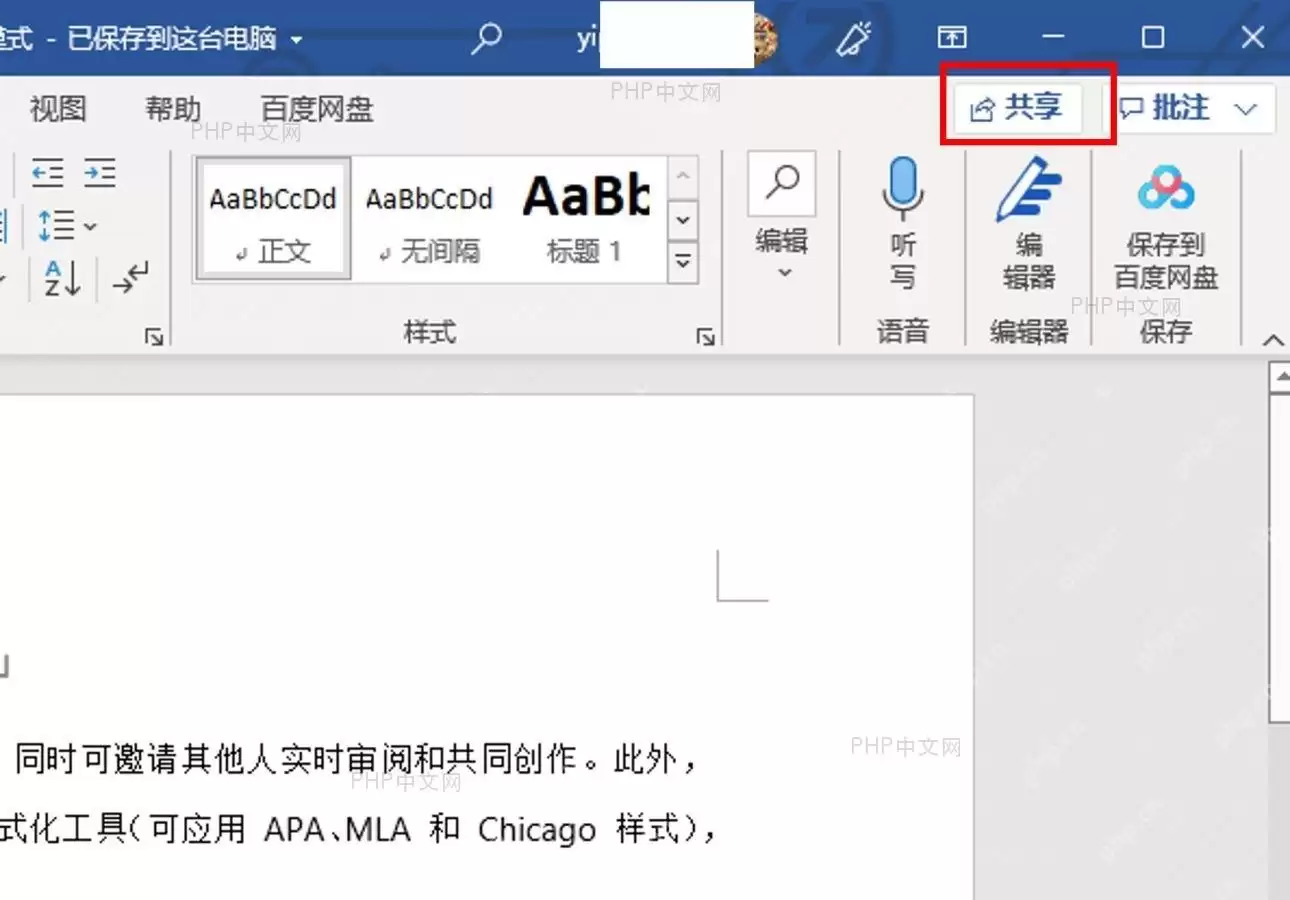The height and width of the screenshot is (900, 1290).
Task: Apply the 无间隔 style
Action: point(429,218)
